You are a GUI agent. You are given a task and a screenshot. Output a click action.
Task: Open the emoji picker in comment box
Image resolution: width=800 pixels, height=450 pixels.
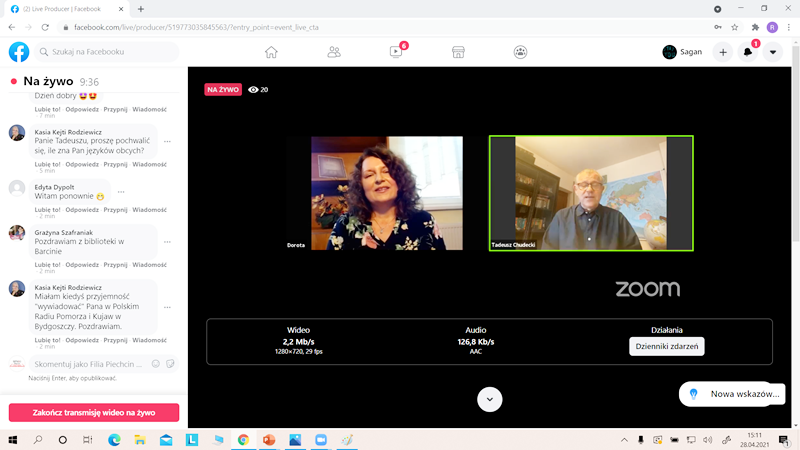[x=156, y=364]
